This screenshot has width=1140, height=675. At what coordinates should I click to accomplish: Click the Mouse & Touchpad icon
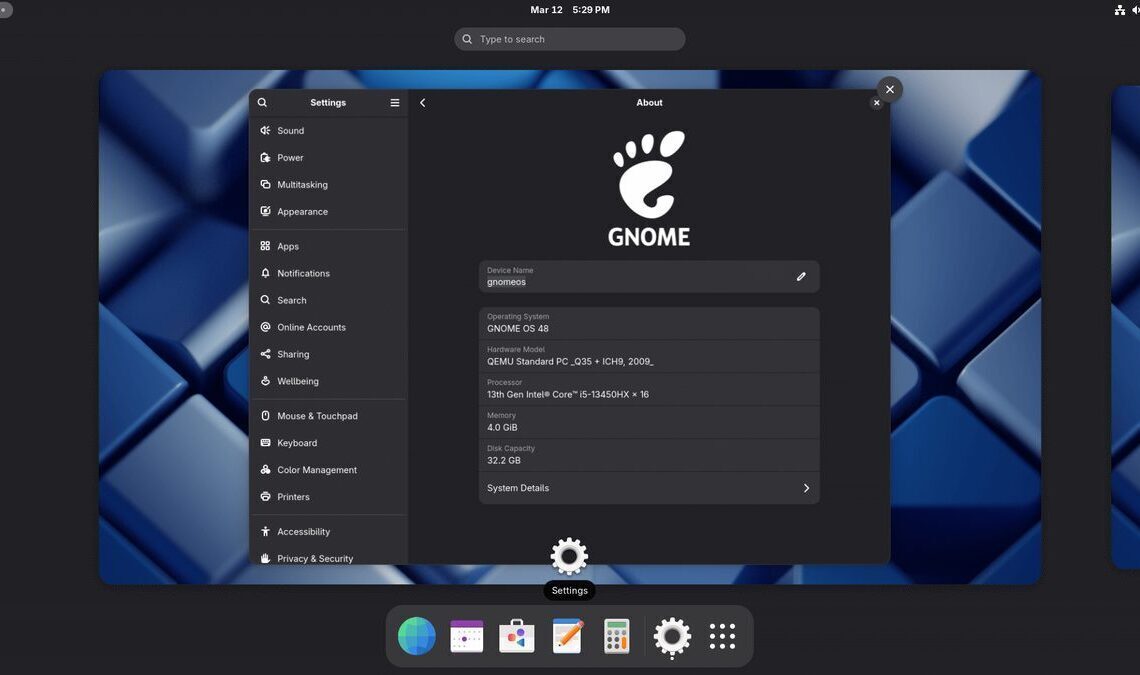click(x=265, y=415)
